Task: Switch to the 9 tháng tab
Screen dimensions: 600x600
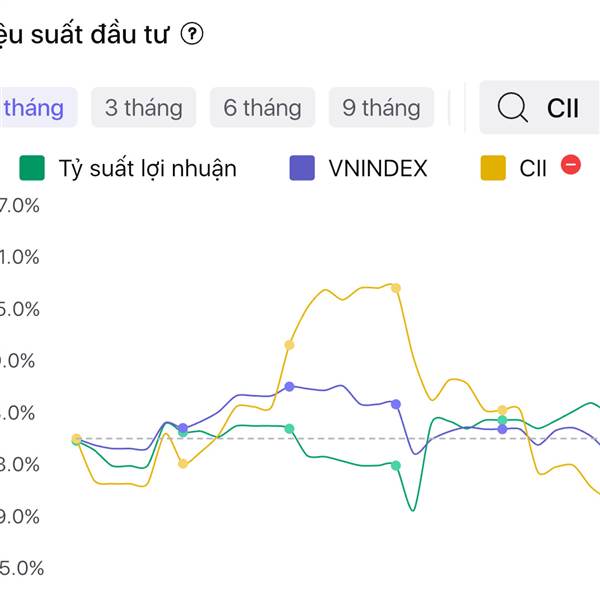Action: (381, 107)
